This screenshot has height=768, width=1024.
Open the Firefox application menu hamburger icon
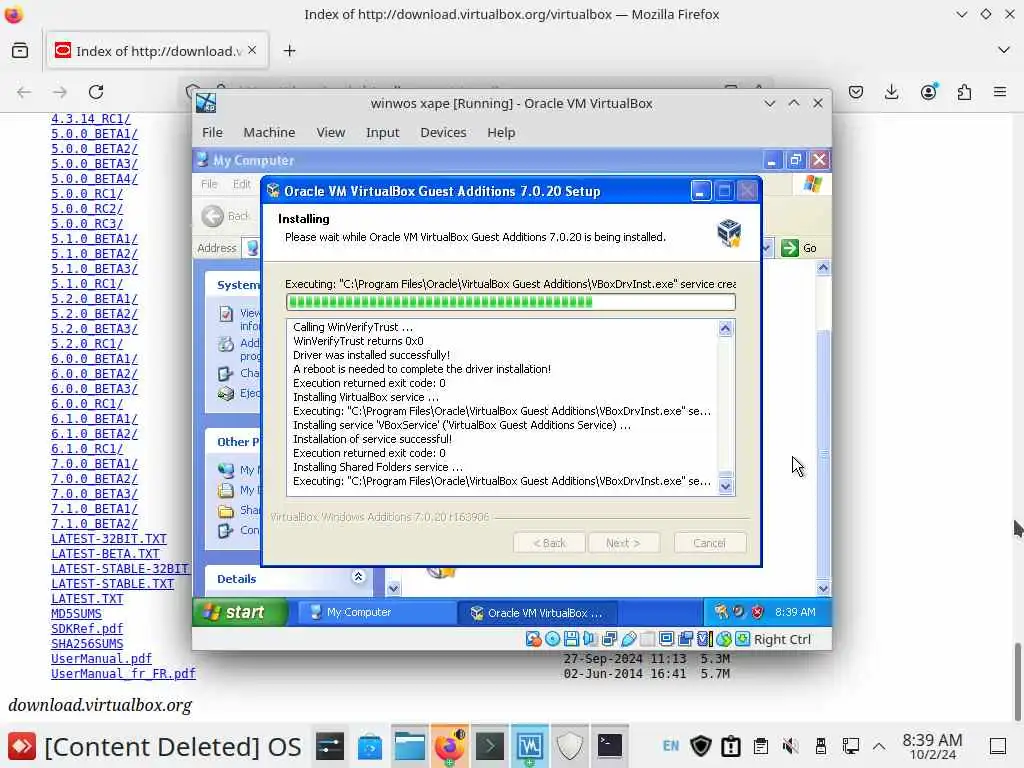999,92
